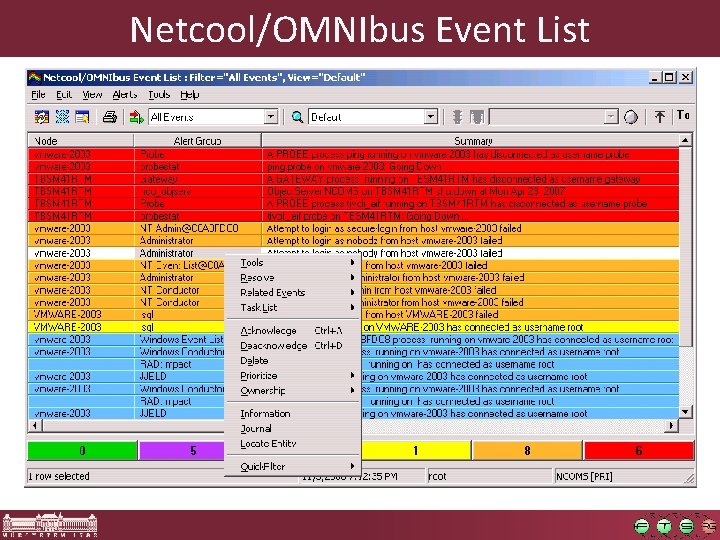720x540 pixels.
Task: Click the printer icon in the toolbar
Action: [110, 117]
